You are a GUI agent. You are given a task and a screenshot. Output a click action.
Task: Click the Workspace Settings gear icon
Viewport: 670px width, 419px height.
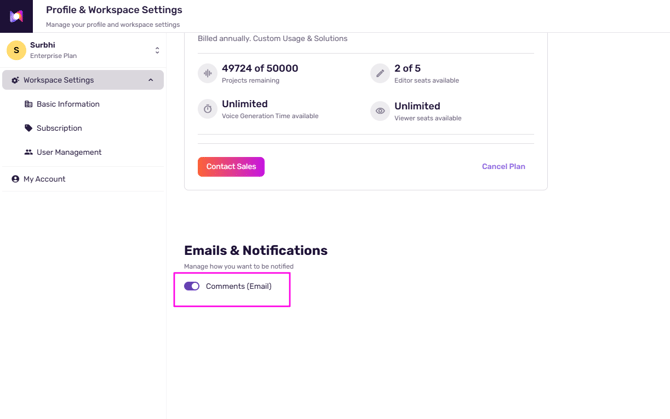point(15,80)
